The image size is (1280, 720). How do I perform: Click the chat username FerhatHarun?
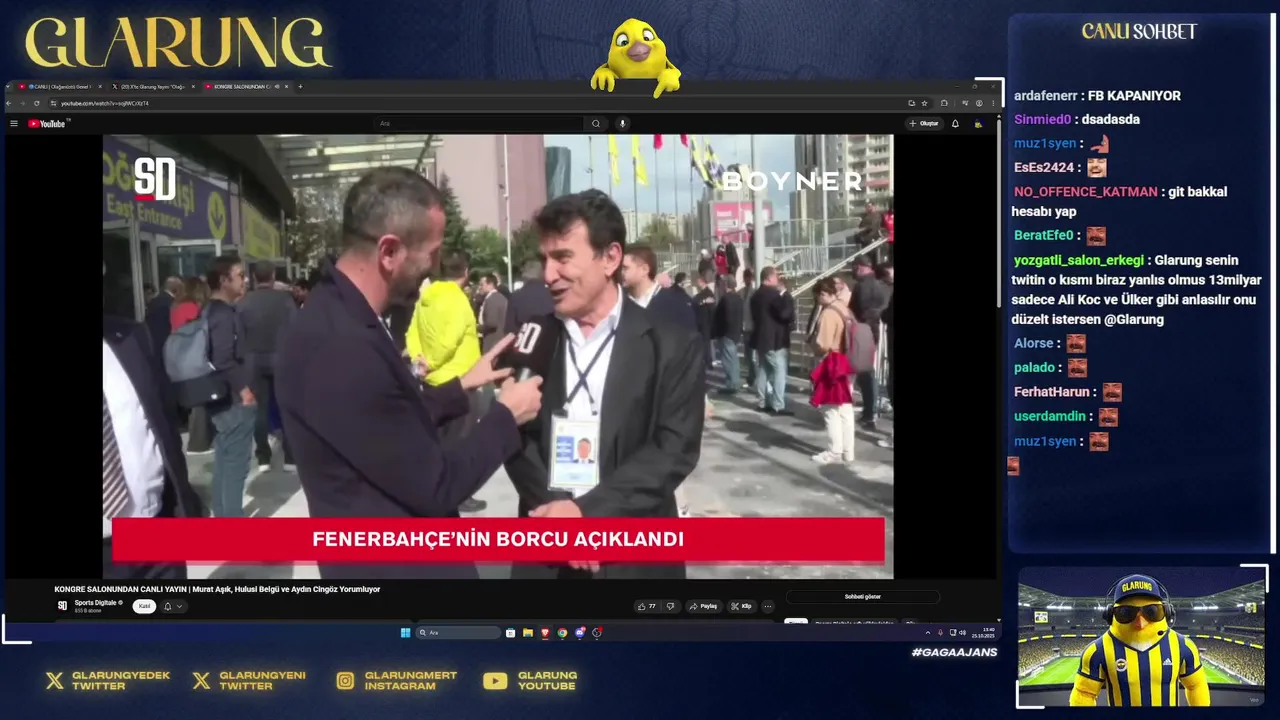tap(1054, 392)
